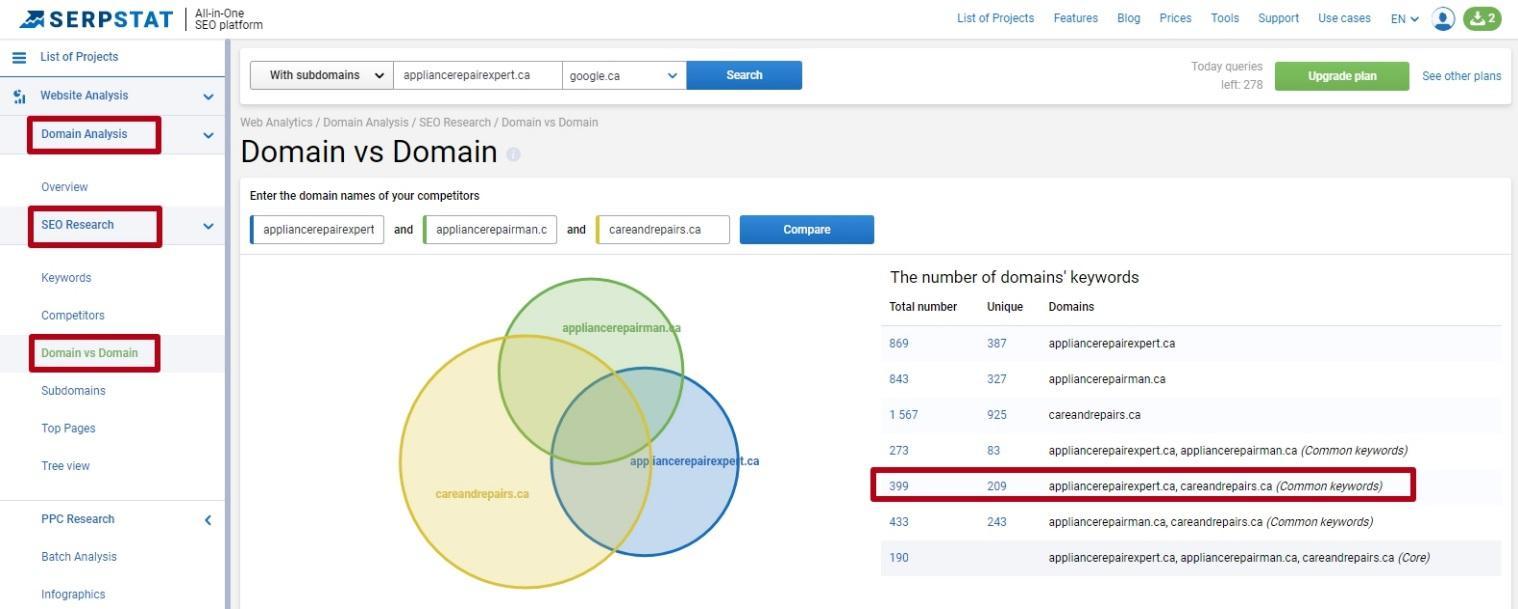Click the first competitor domain field appliancerepairexpert
This screenshot has height=609, width=1518.
[317, 229]
